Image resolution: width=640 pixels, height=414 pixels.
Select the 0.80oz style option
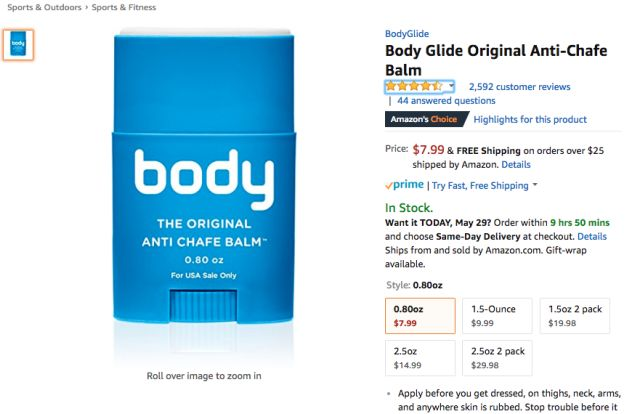click(420, 316)
